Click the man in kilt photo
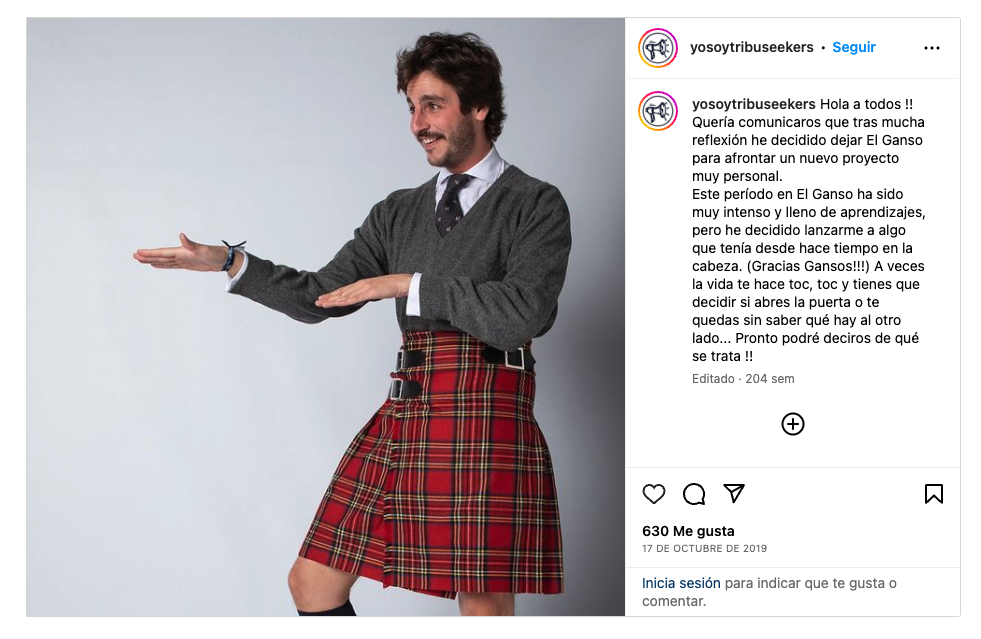Image resolution: width=981 pixels, height=639 pixels. tap(325, 317)
